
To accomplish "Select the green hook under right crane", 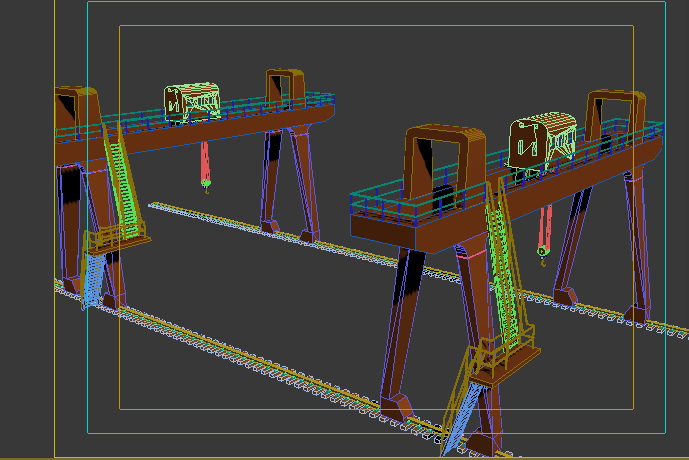I will [543, 256].
